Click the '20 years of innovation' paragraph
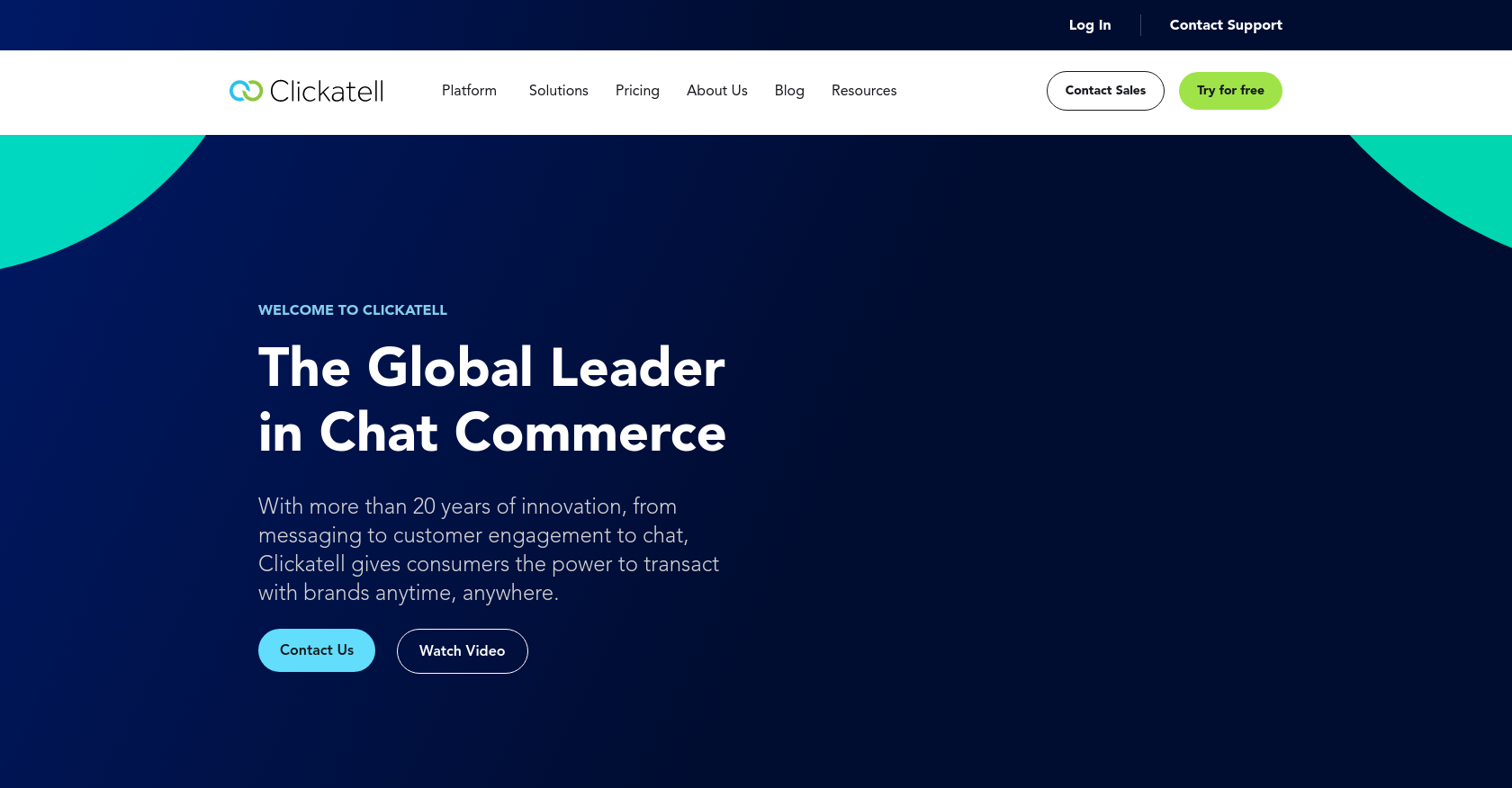The image size is (1512, 788). coord(489,550)
